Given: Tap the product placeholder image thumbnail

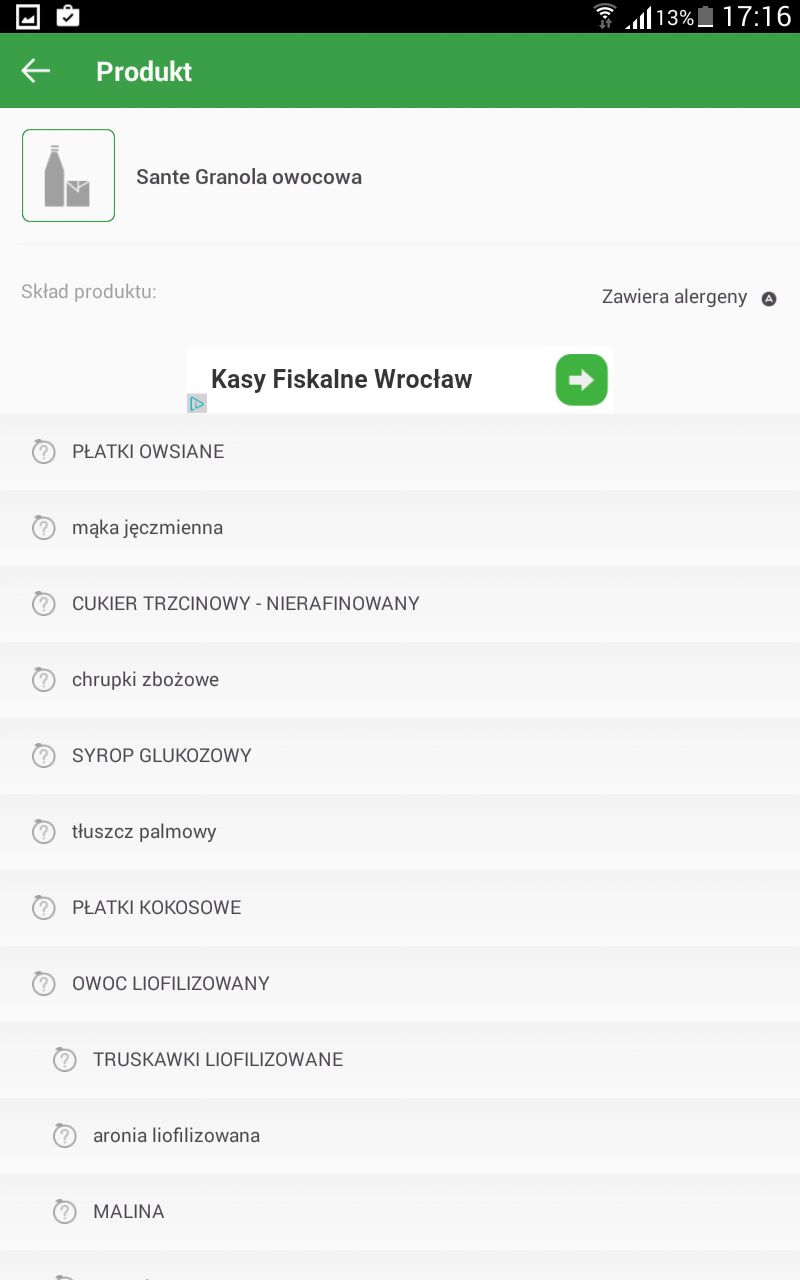Looking at the screenshot, I should 68,175.
